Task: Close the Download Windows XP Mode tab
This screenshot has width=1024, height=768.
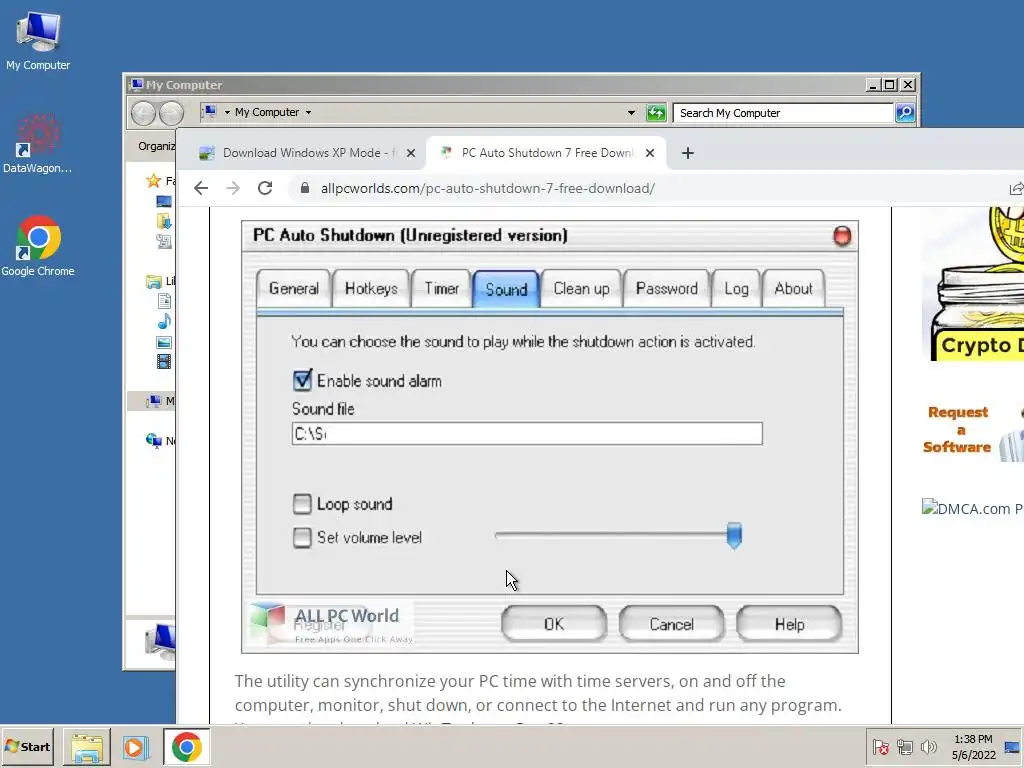Action: click(x=411, y=153)
